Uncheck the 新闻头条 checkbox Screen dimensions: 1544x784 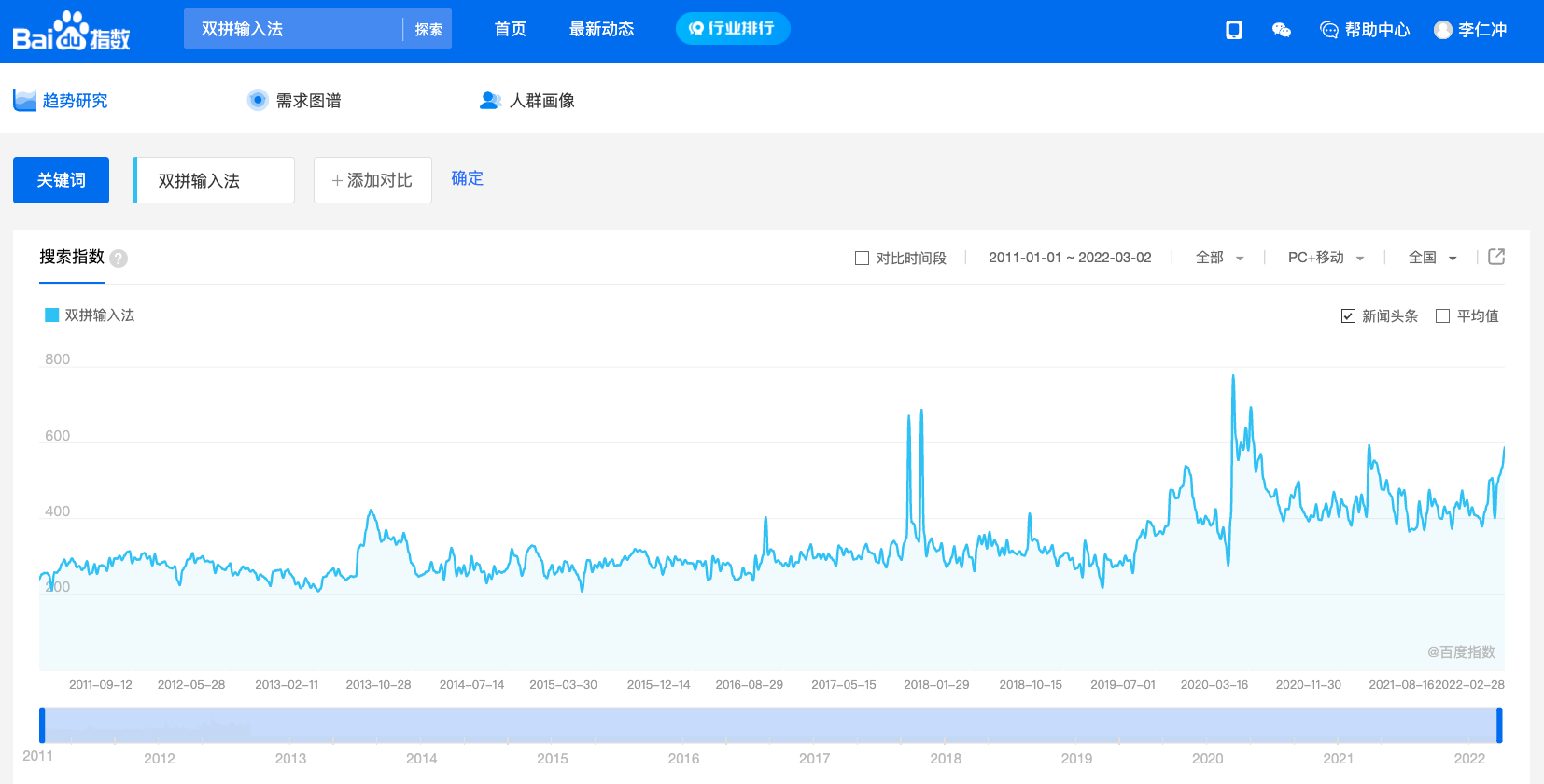point(1348,316)
